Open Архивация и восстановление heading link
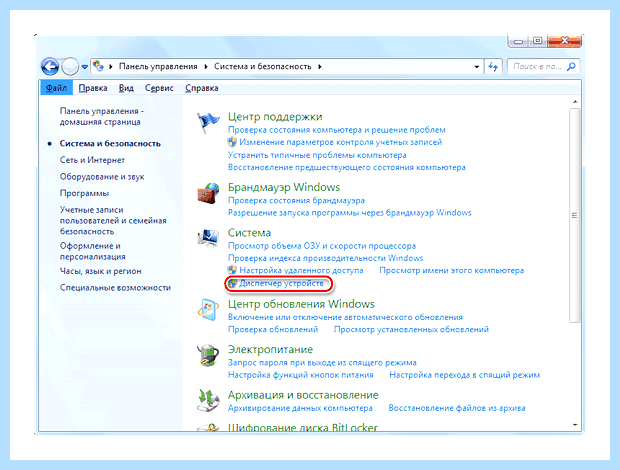The height and width of the screenshot is (470, 620). coord(303,395)
